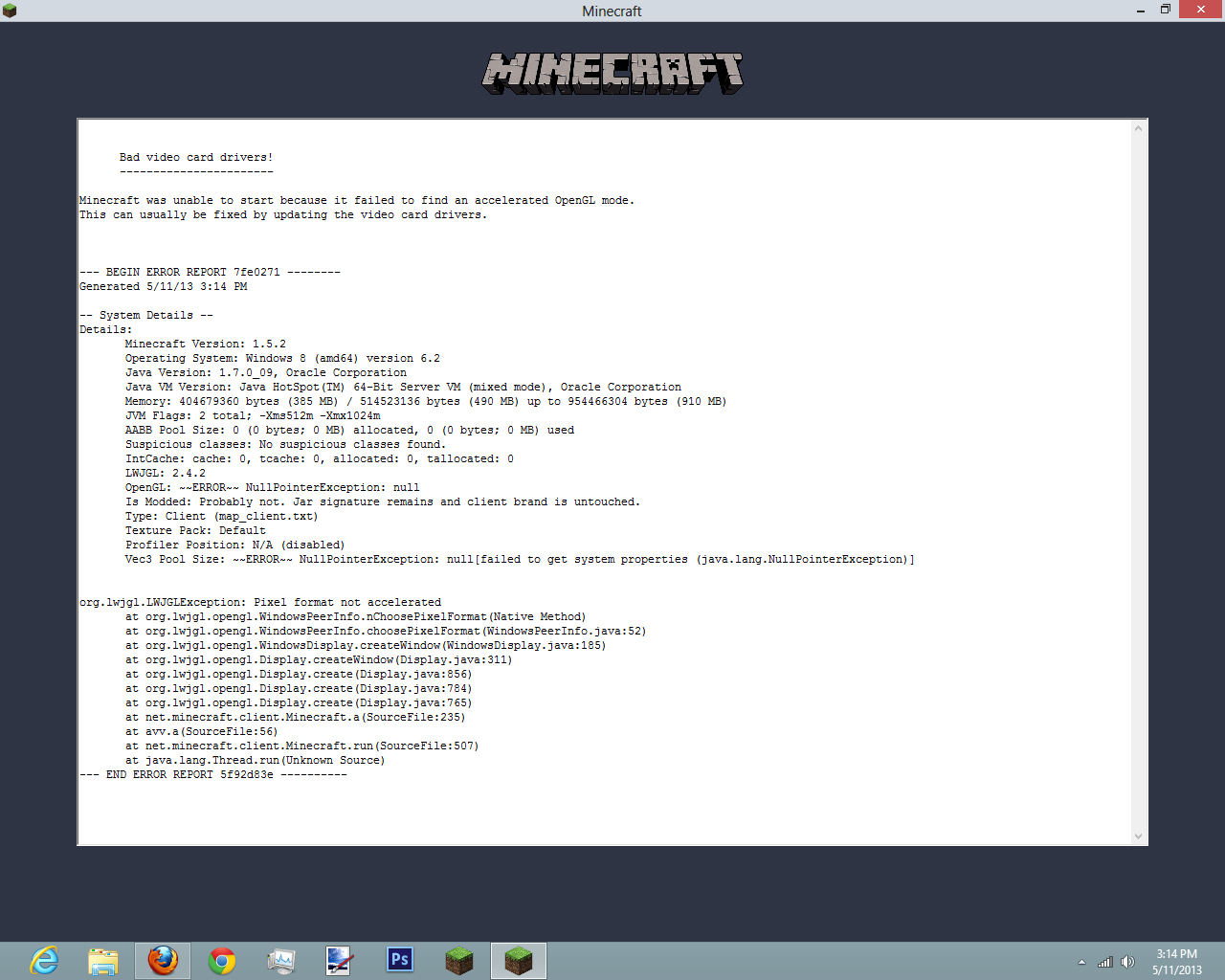This screenshot has height=980, width=1225.
Task: Click 'Minecraft Version: 1.5.2' line
Action: click(206, 344)
